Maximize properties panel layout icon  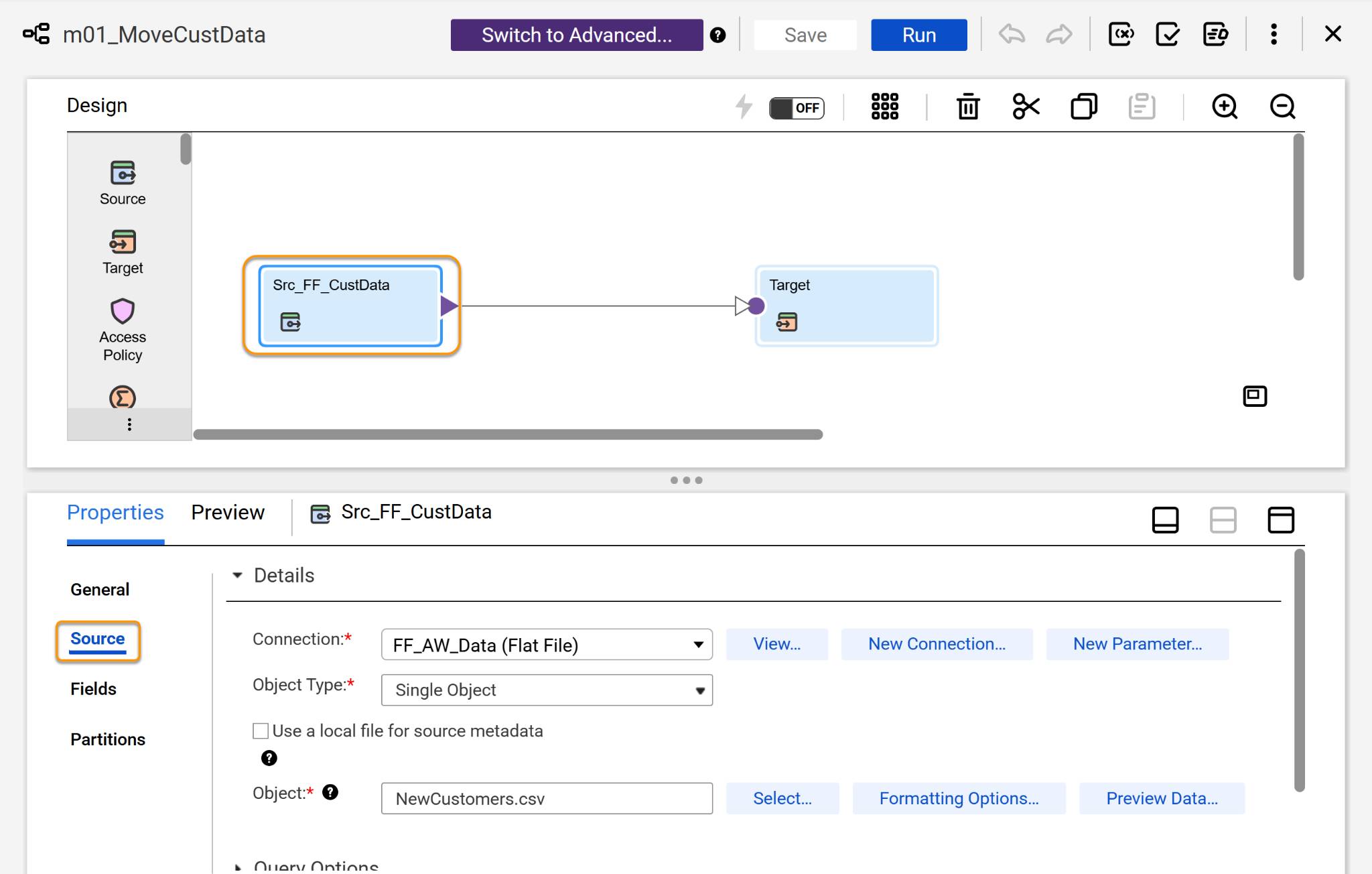pyautogui.click(x=1281, y=520)
